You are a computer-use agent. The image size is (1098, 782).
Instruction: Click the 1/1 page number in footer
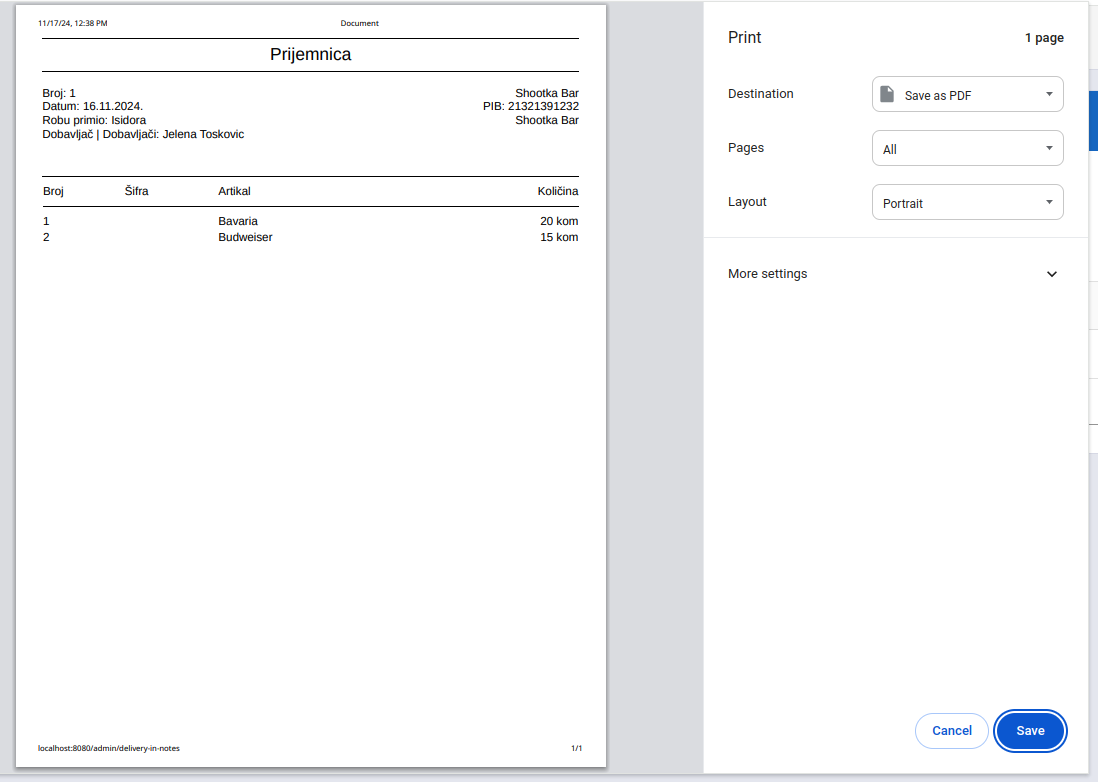576,748
